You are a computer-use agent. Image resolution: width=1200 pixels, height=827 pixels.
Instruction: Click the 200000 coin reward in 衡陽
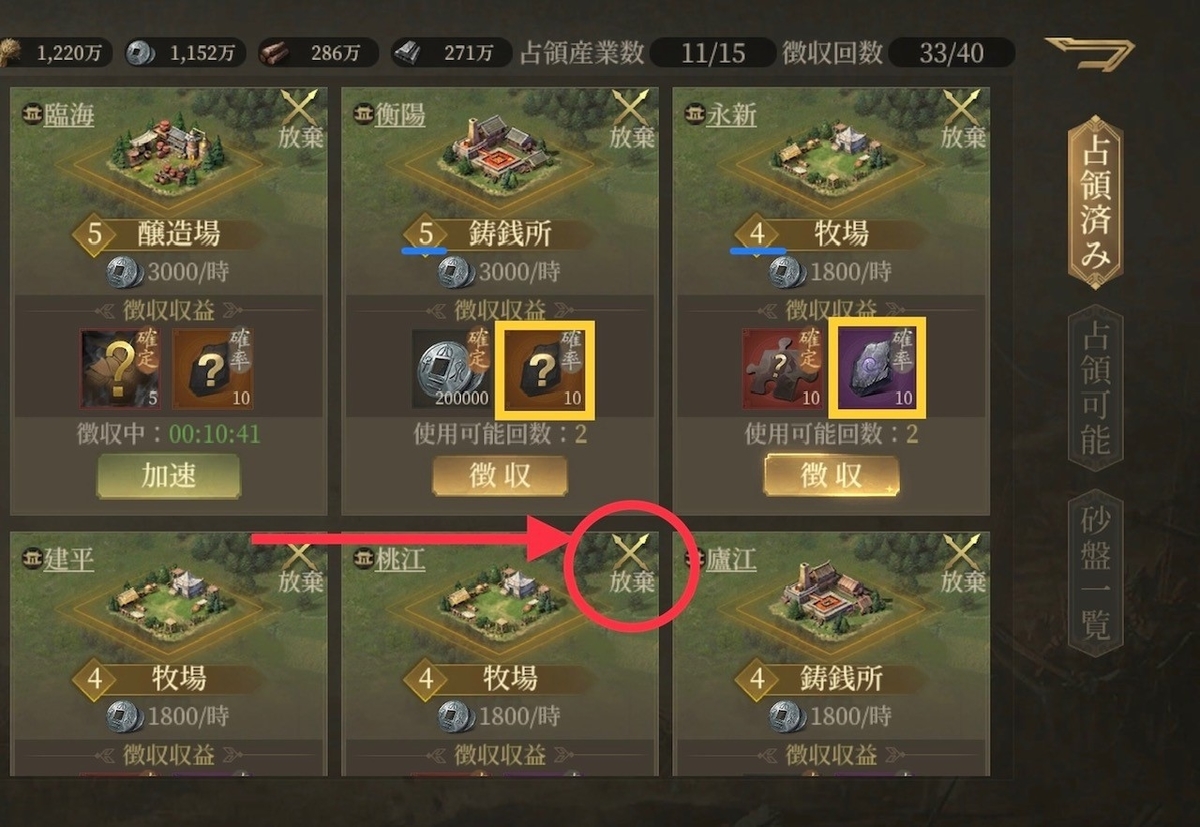click(451, 369)
